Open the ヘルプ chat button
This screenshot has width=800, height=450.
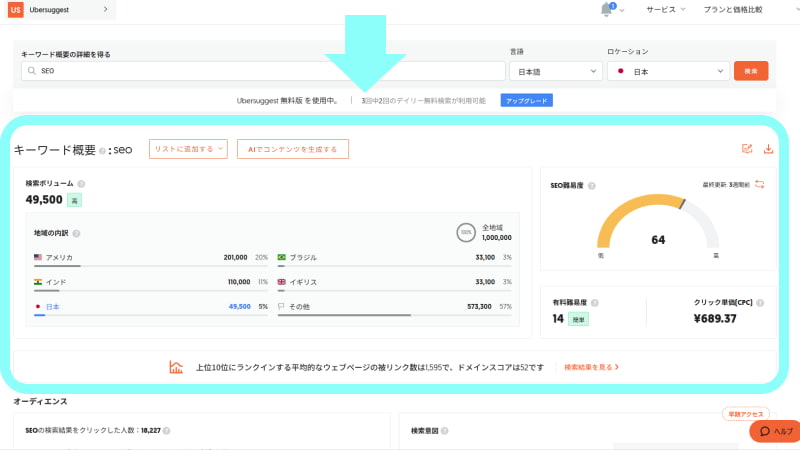tap(776, 431)
